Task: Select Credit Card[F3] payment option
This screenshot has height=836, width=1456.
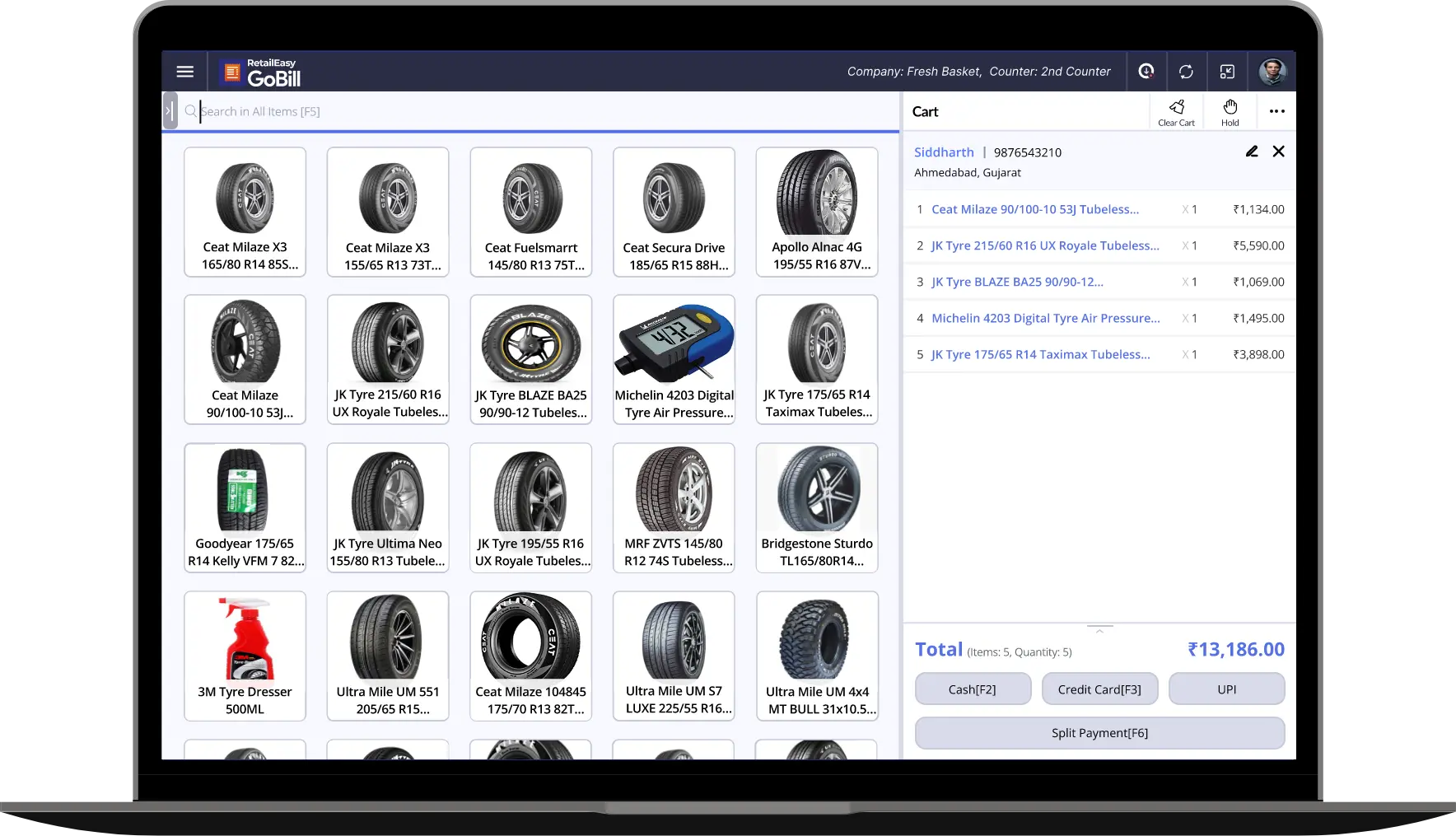Action: pos(1099,689)
